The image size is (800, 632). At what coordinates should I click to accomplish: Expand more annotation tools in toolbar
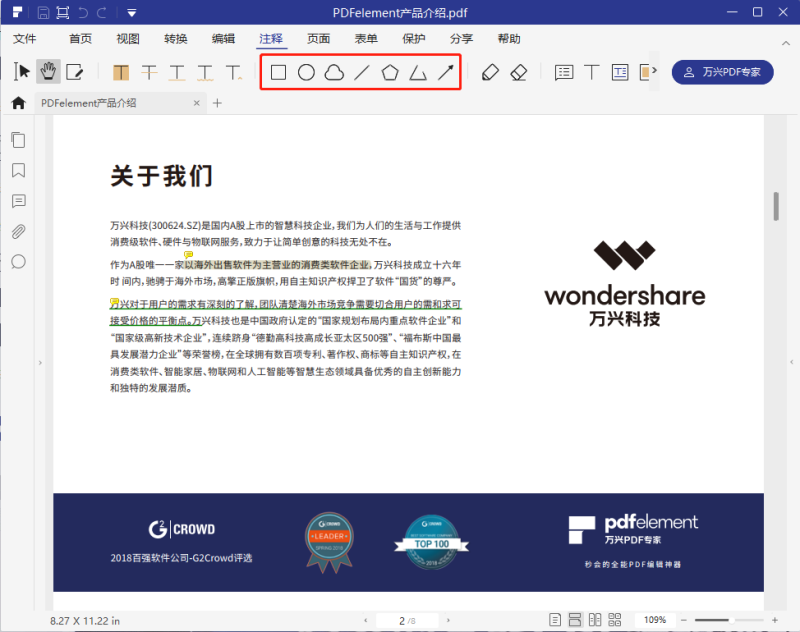656,72
